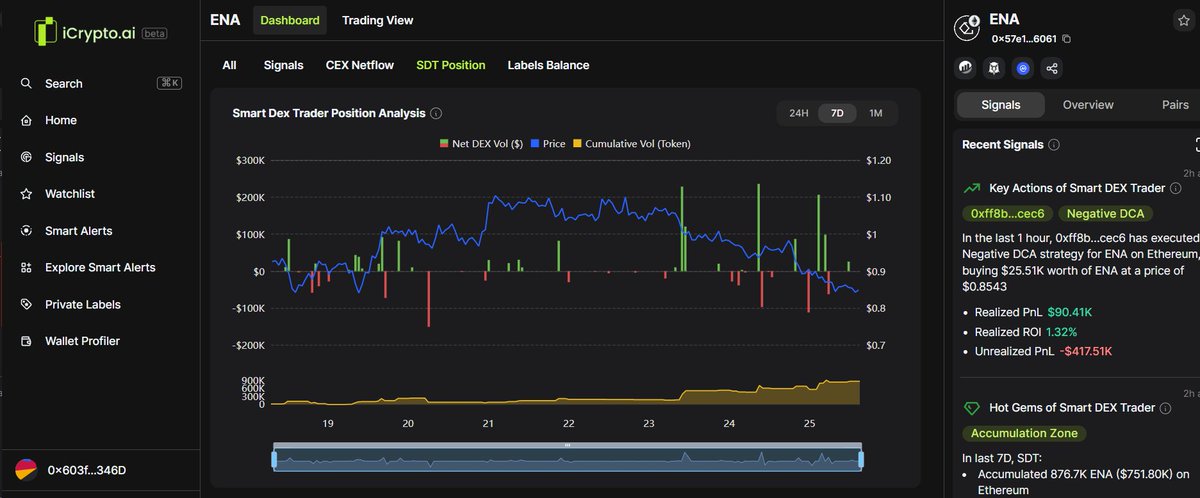Open the Pairs tab in right panel
The width and height of the screenshot is (1200, 498).
(x=1175, y=105)
